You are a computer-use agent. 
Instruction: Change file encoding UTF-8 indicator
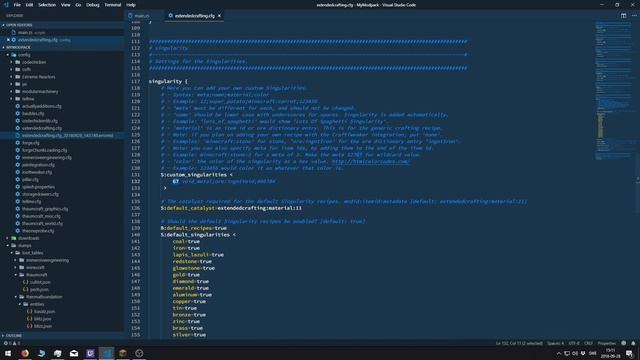[574, 343]
